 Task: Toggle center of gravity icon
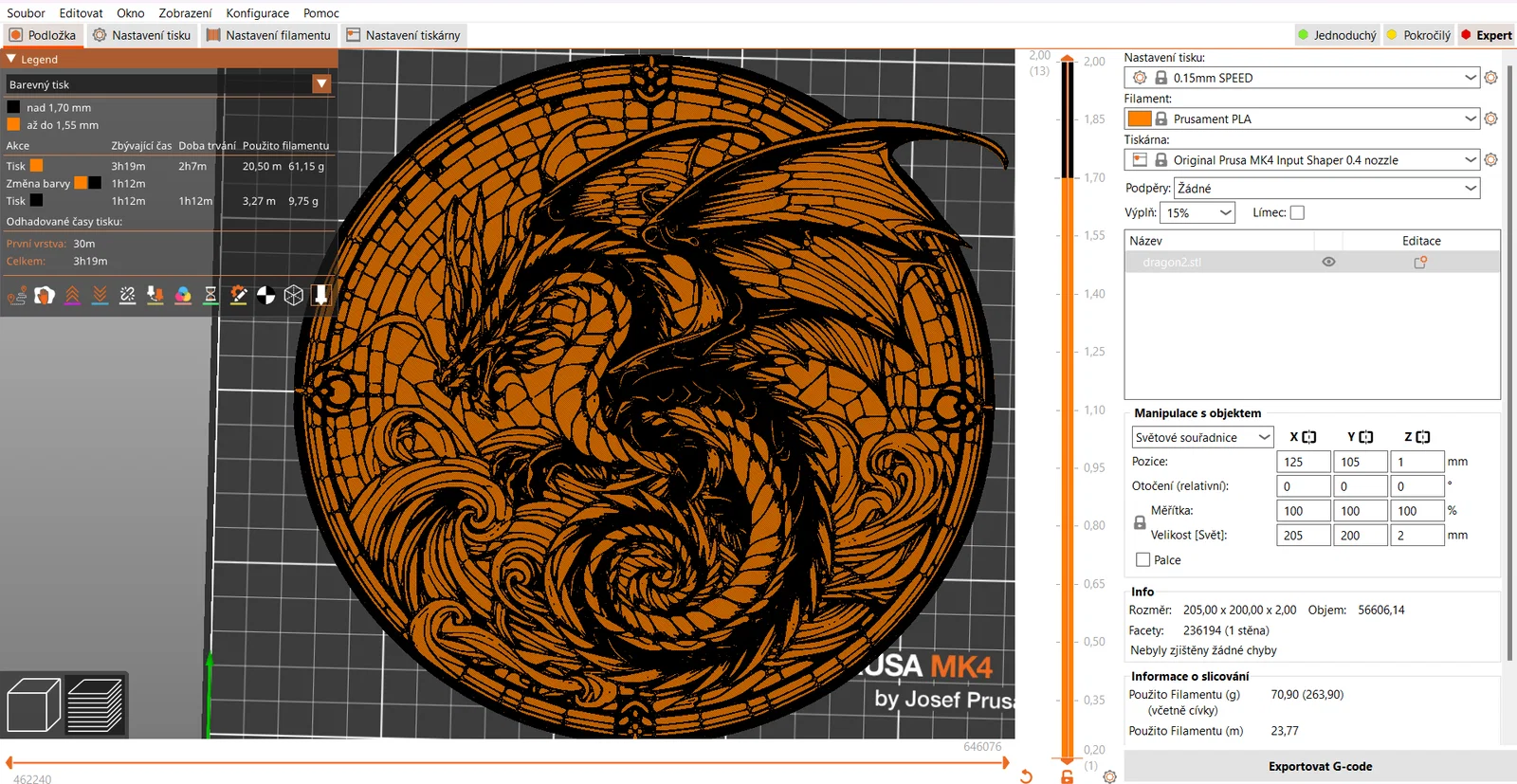pyautogui.click(x=266, y=296)
